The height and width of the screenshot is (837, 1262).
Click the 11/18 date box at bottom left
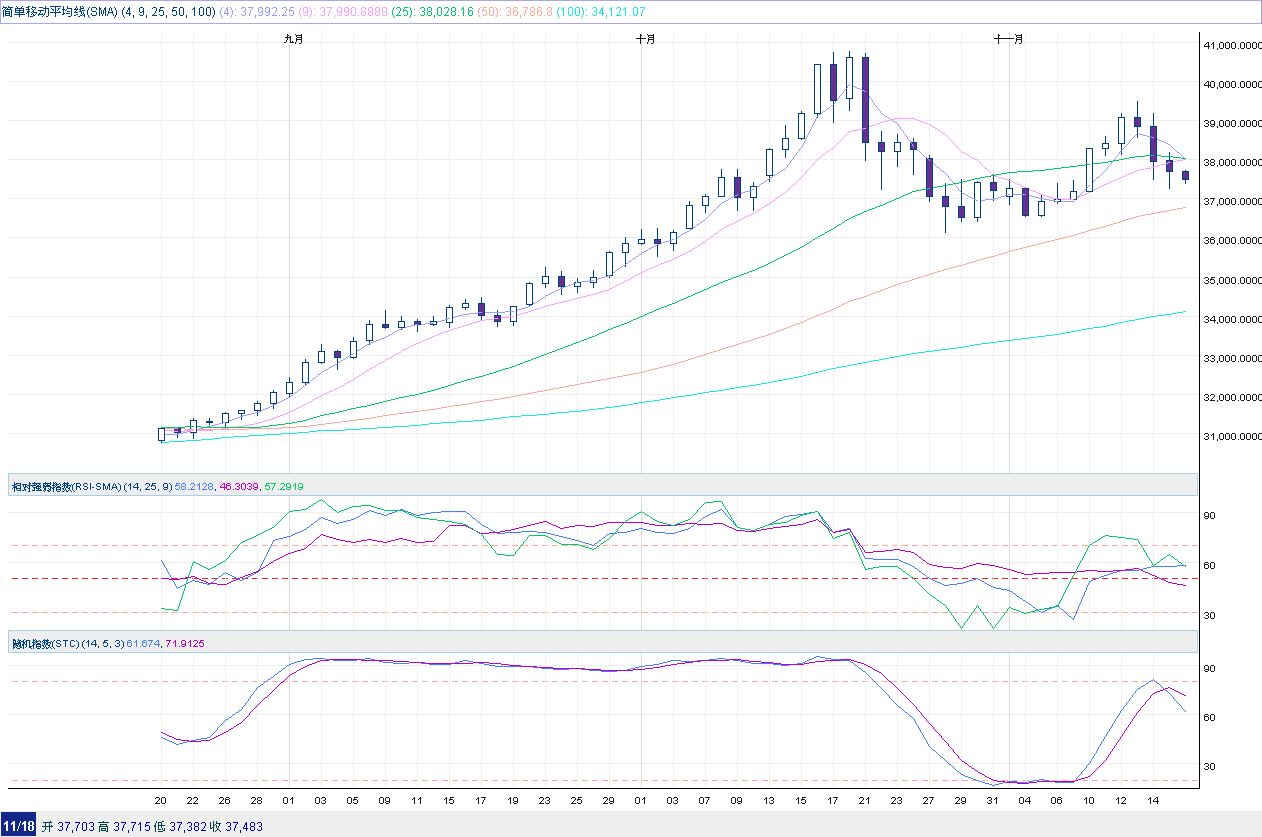(x=19, y=826)
